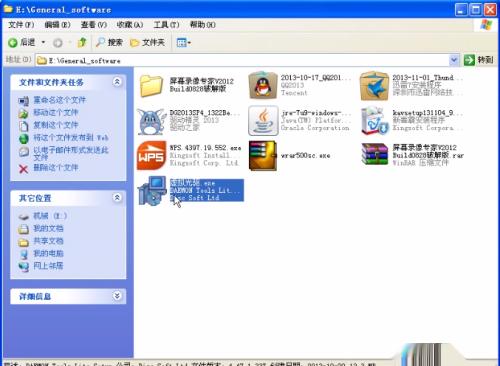The image size is (500, 366).
Task: Click 网上邻居 icon in 其它位置
Action: point(24,267)
